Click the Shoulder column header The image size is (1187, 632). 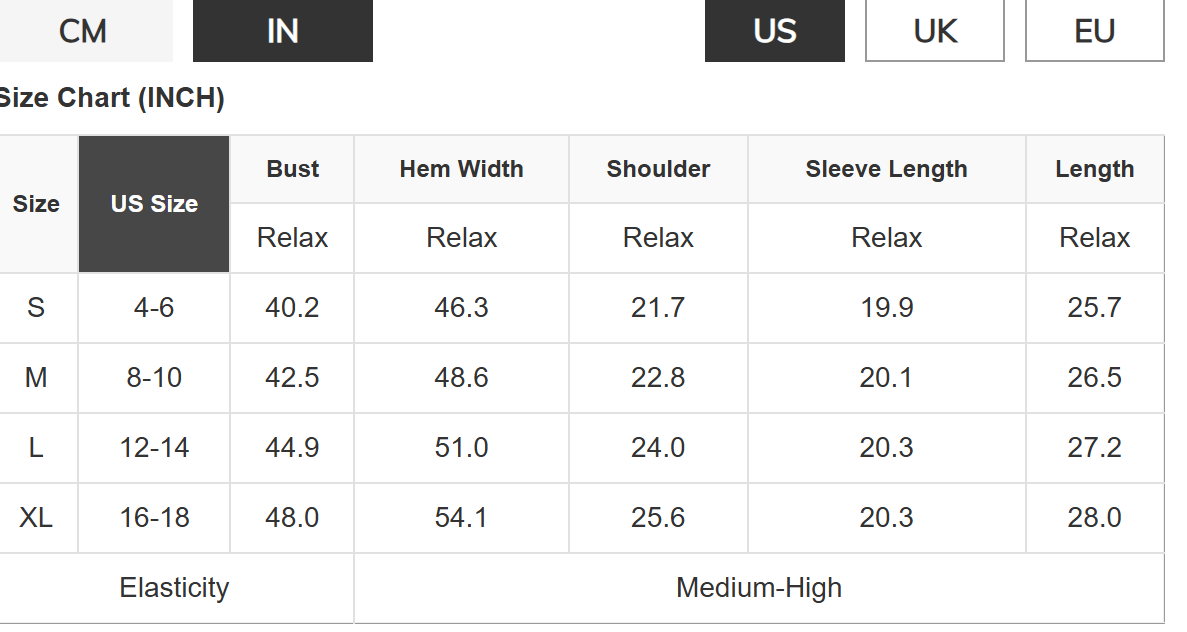click(658, 169)
